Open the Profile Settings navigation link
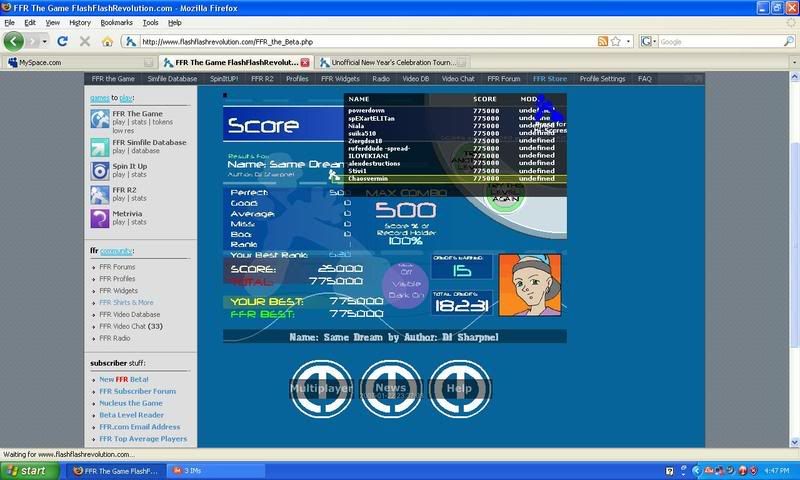The image size is (800, 480). point(602,78)
